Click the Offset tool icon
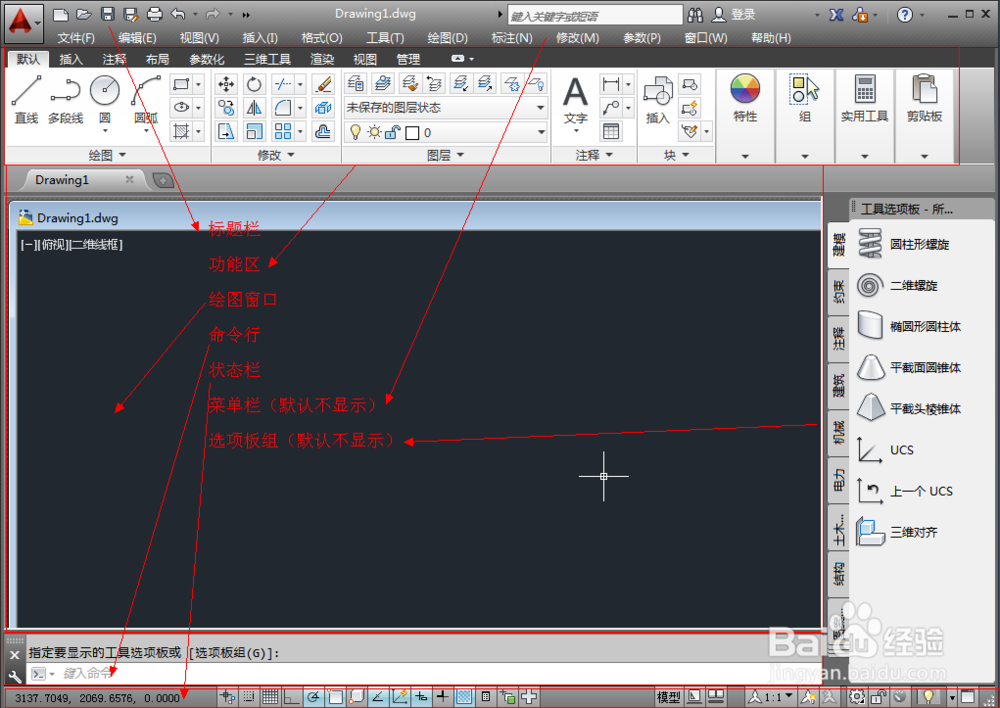The image size is (1000, 708). tap(323, 131)
